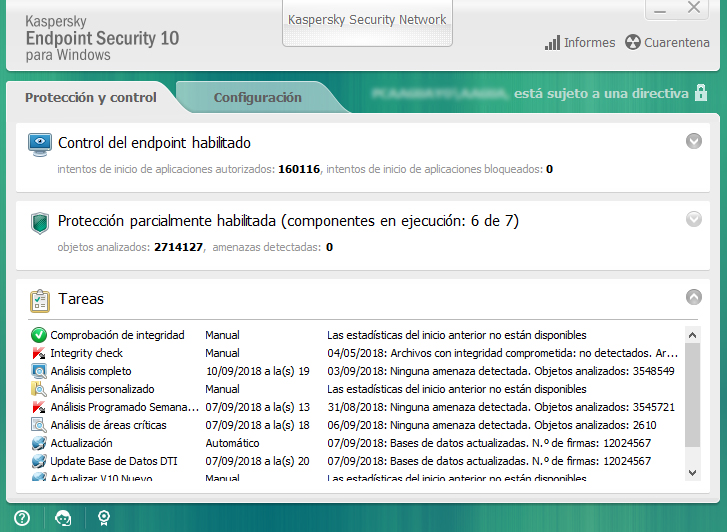This screenshot has height=532, width=727.
Task: Click the 'Tareas' heading
Action: (x=81, y=299)
